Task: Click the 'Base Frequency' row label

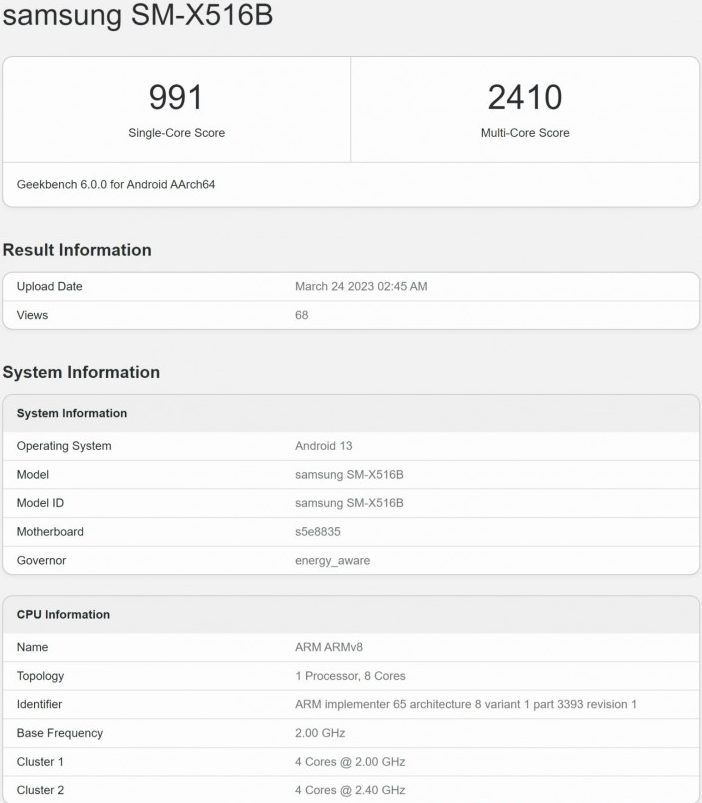Action: (x=60, y=733)
